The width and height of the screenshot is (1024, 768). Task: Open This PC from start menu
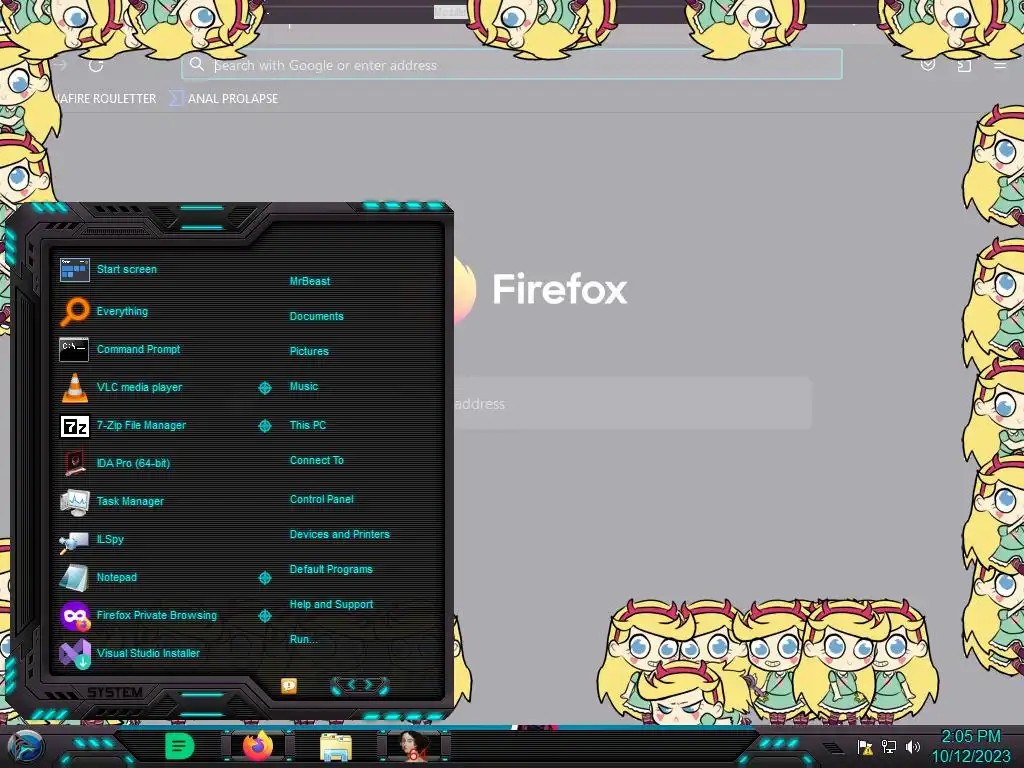click(308, 425)
